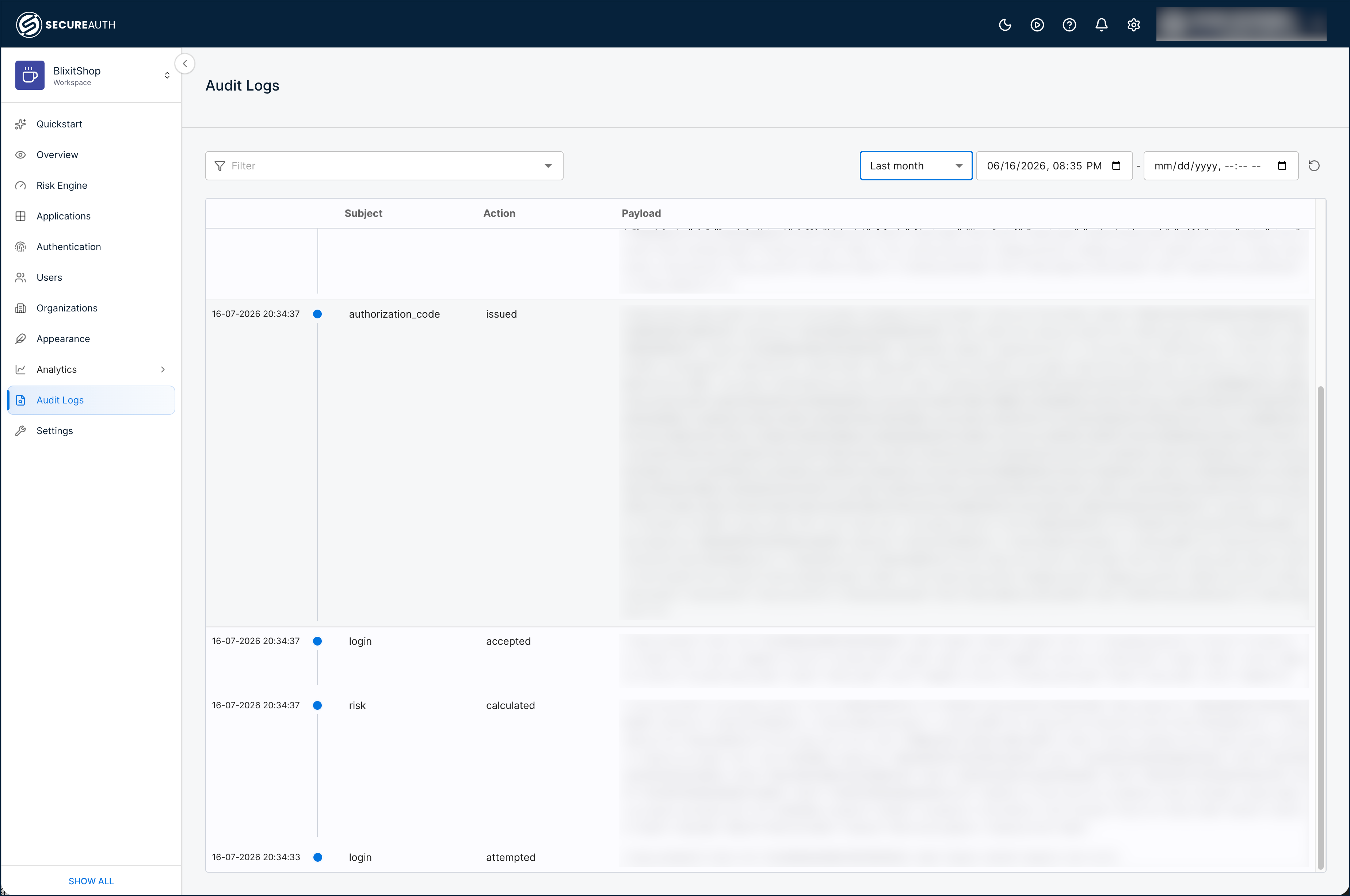Click the BlixitShop workspace coffee icon
The height and width of the screenshot is (896, 1350).
click(x=30, y=76)
